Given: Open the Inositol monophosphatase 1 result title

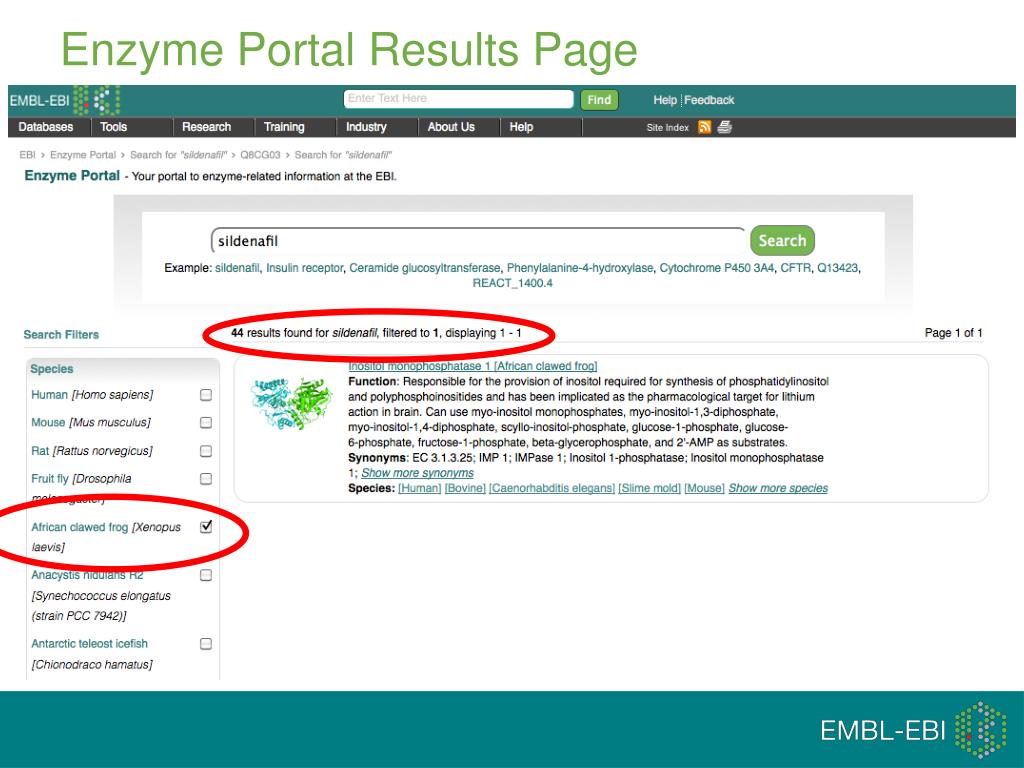Looking at the screenshot, I should (473, 366).
